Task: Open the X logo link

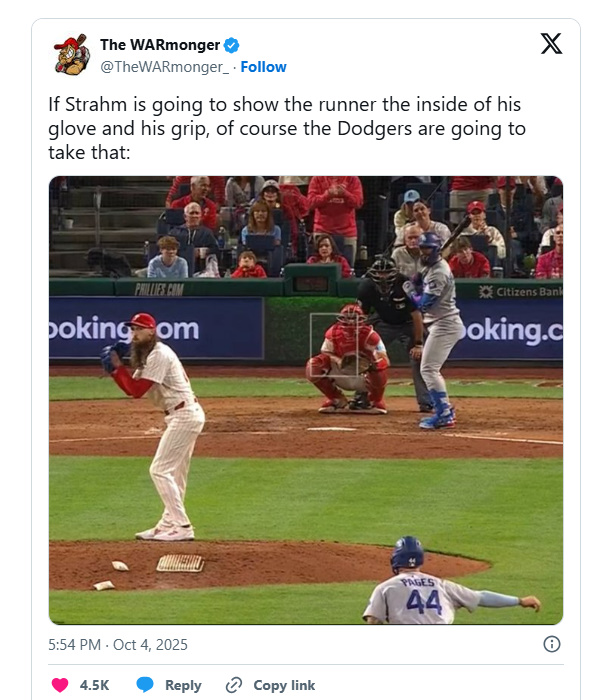Action: pos(551,44)
